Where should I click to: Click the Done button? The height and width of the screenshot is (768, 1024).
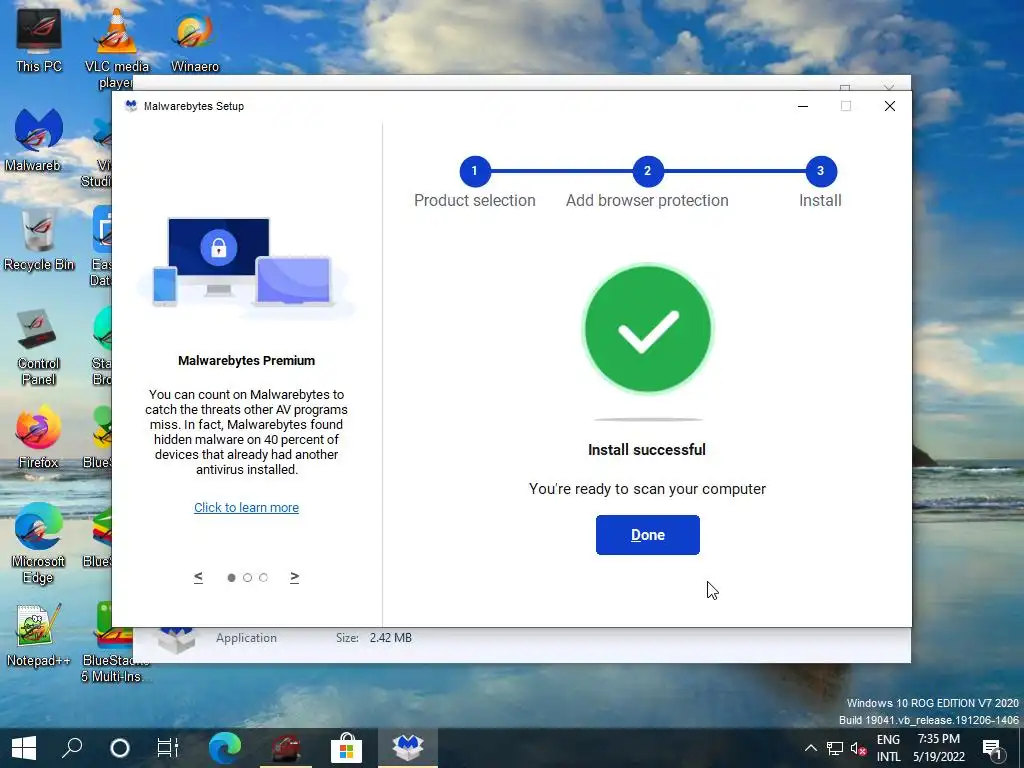pos(647,535)
